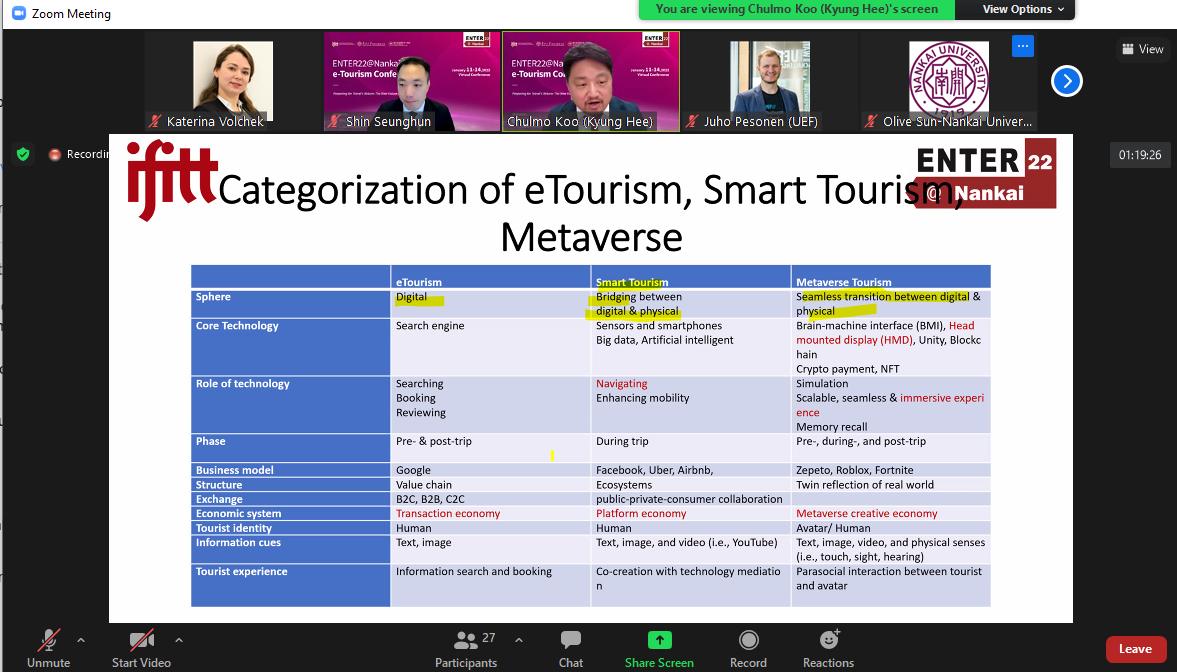Click 'Core Technology' row label

tap(237, 326)
